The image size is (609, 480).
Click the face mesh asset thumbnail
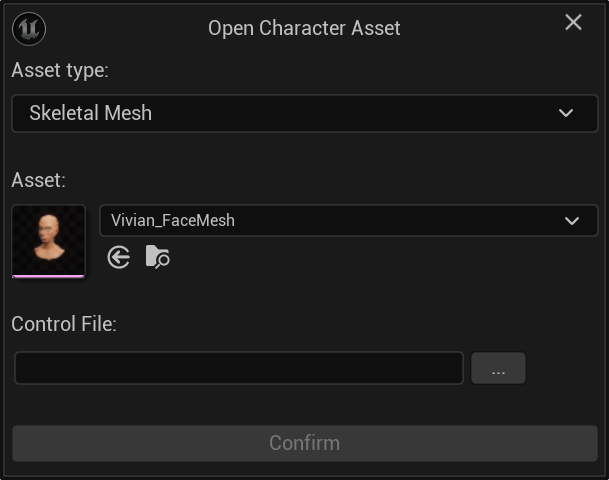coord(48,239)
